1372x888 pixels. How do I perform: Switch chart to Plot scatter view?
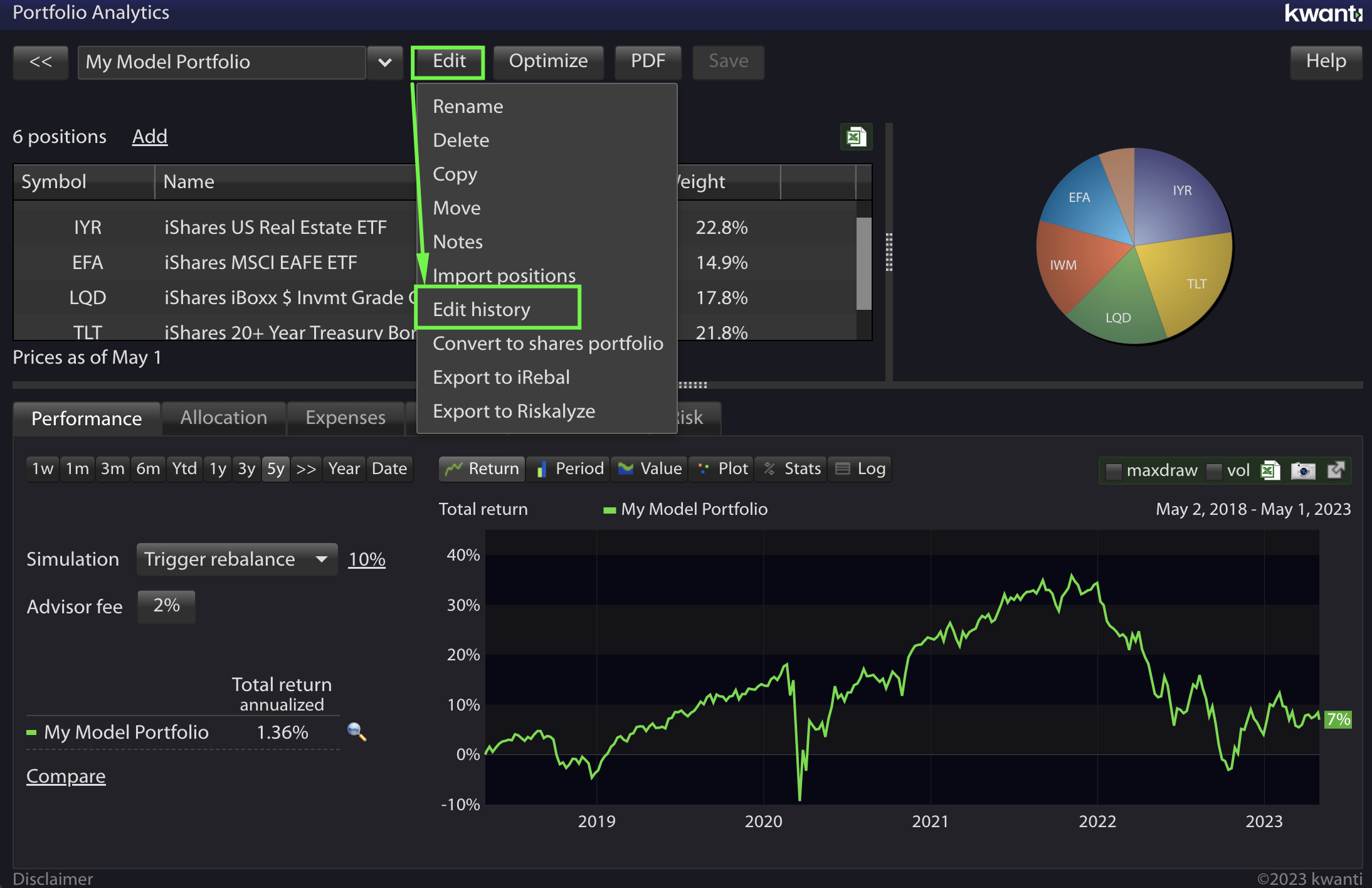722,468
